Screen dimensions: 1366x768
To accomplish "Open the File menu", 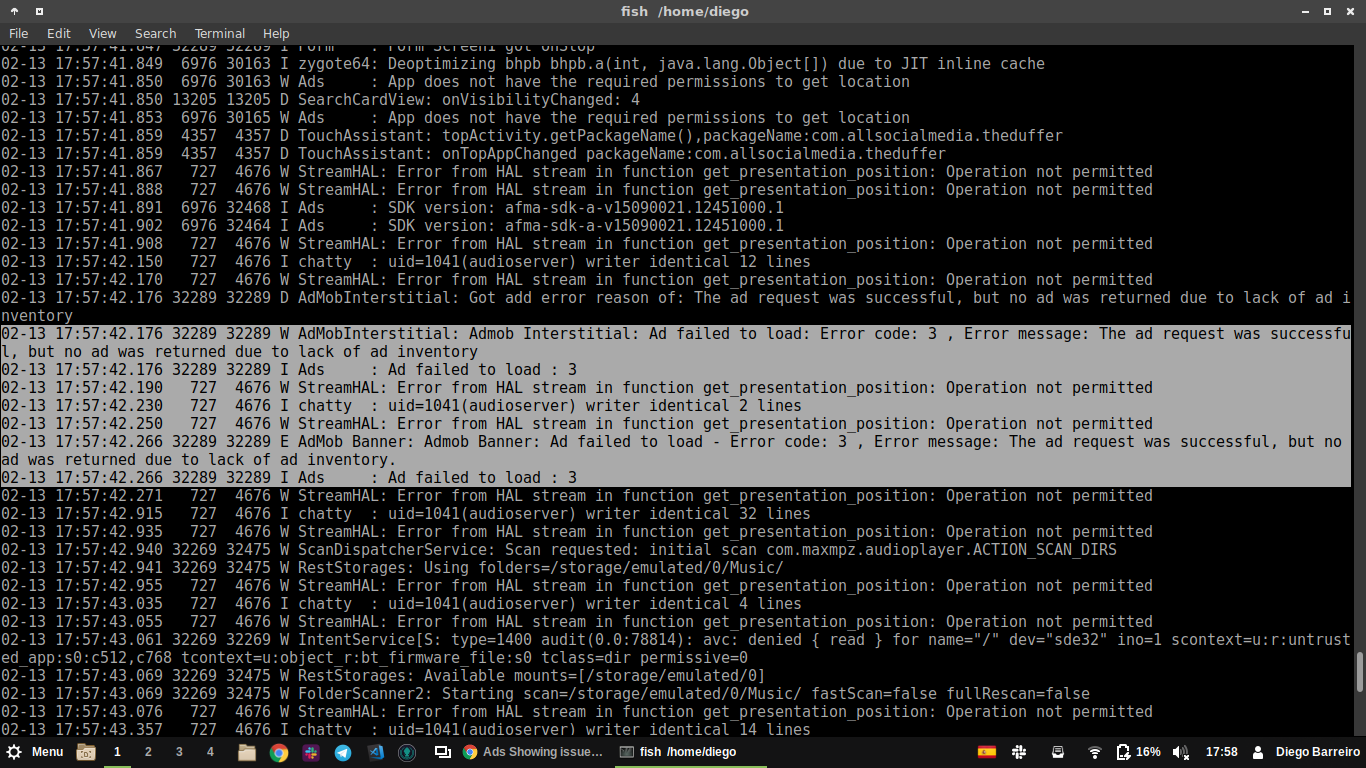I will (18, 33).
